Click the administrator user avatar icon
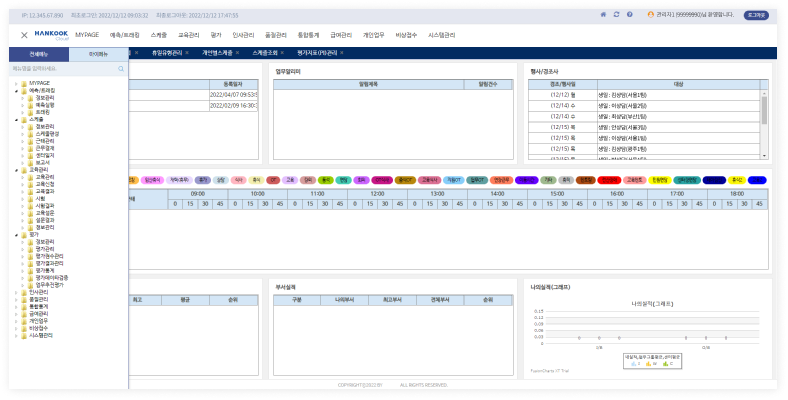The width and height of the screenshot is (788, 400). pyautogui.click(x=651, y=15)
